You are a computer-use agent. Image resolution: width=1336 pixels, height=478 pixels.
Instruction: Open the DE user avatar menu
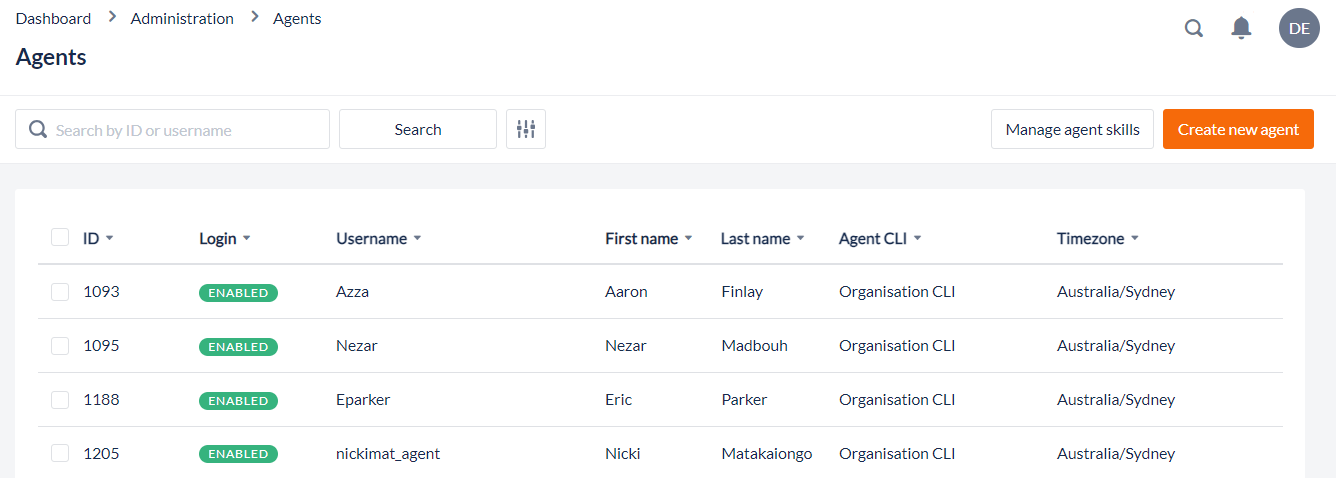click(1299, 28)
